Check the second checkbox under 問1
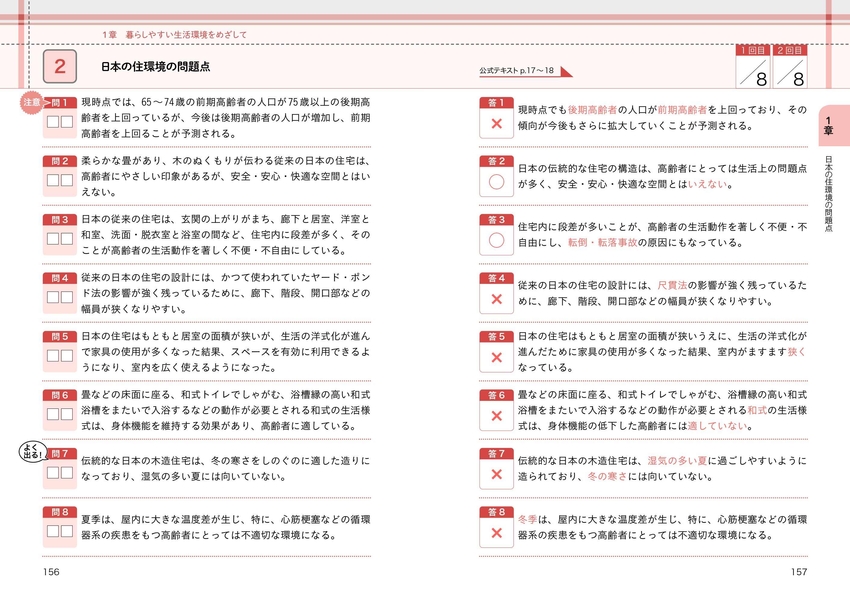The width and height of the screenshot is (850, 602). [x=67, y=121]
